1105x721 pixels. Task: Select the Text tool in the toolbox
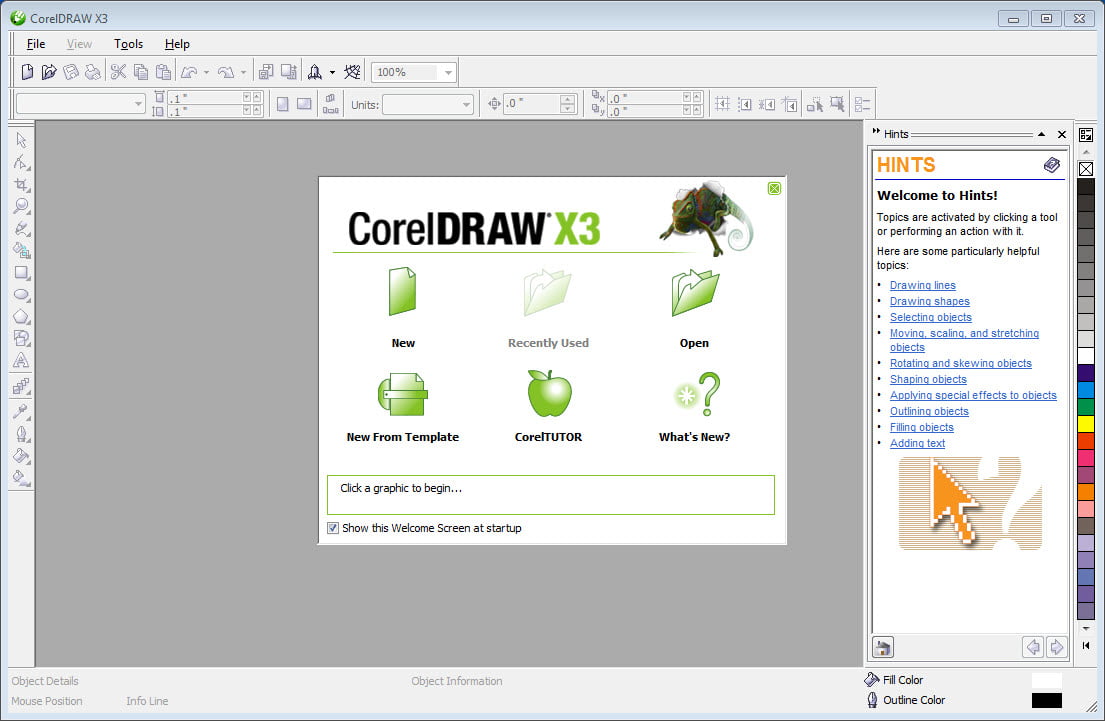pyautogui.click(x=21, y=361)
